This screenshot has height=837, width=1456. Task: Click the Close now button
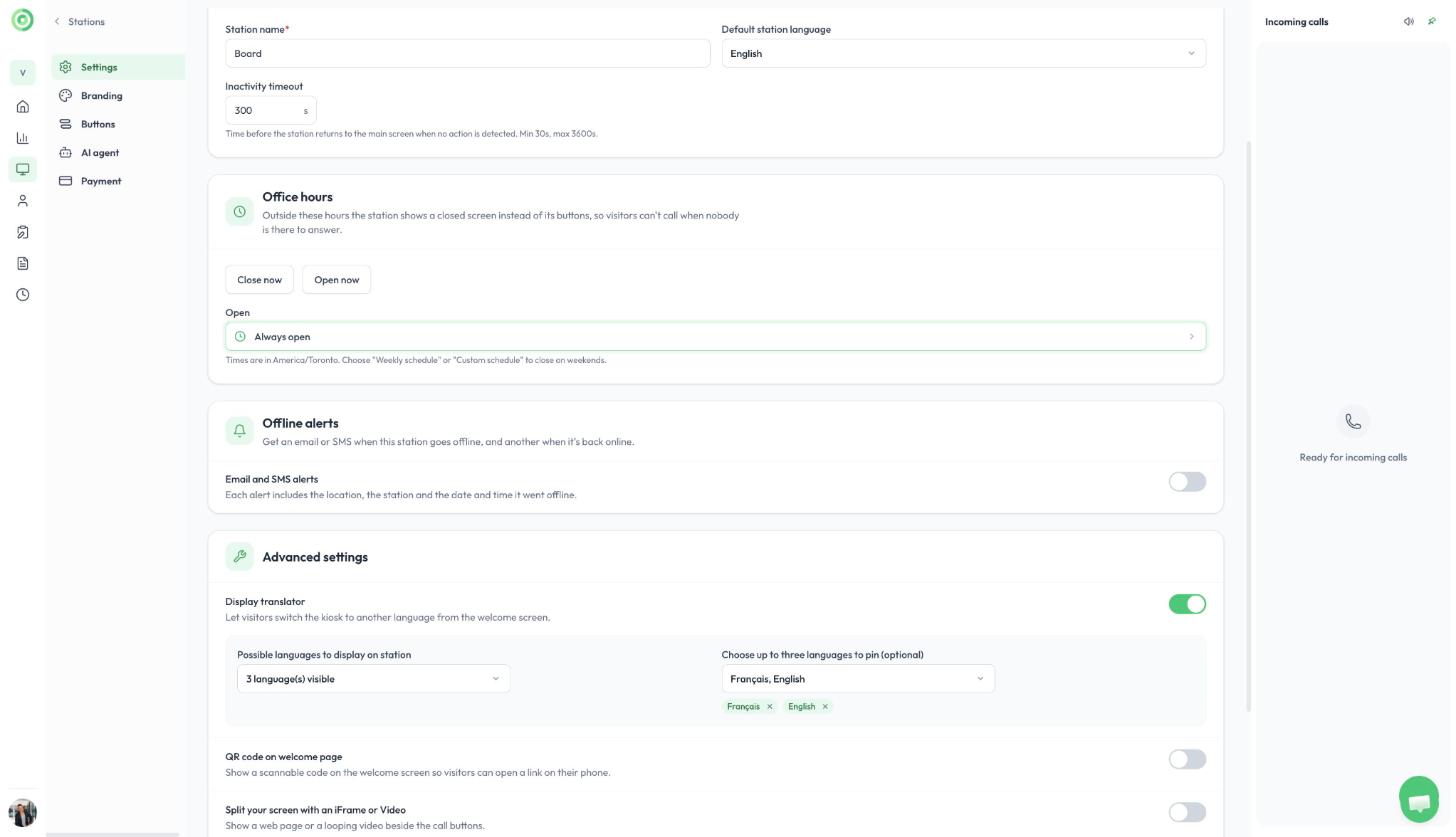point(260,280)
